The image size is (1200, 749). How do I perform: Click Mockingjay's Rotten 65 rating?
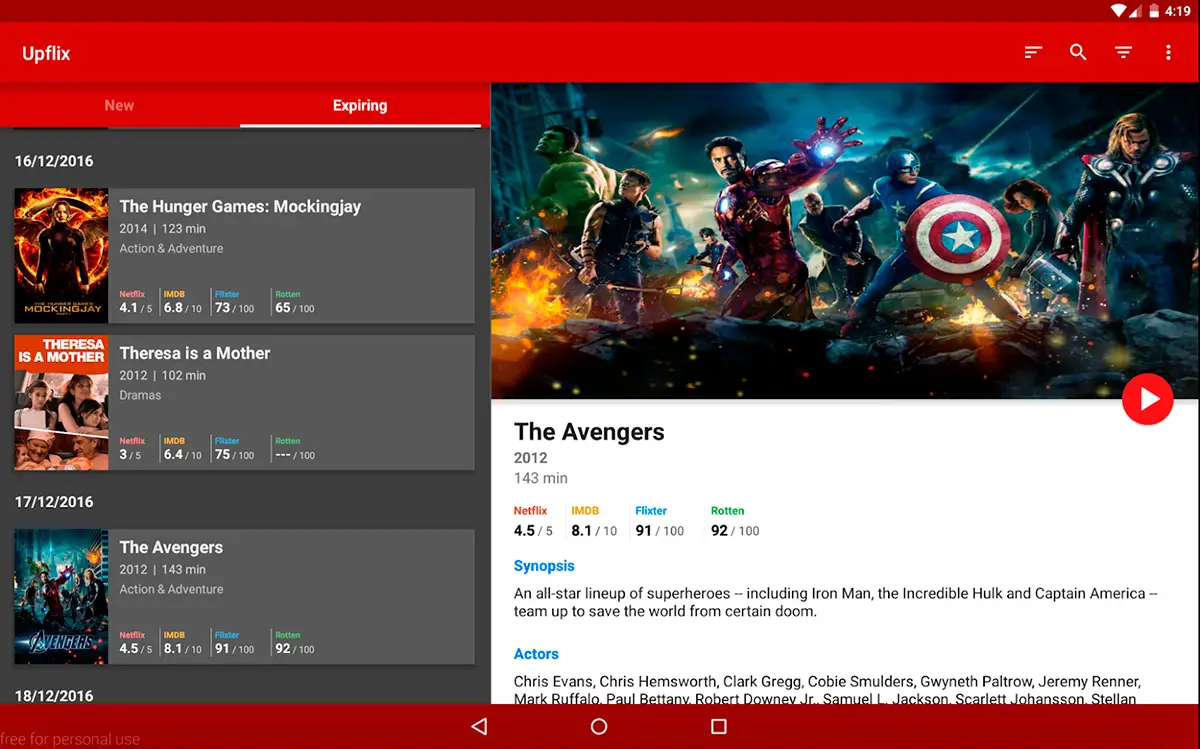tap(295, 302)
